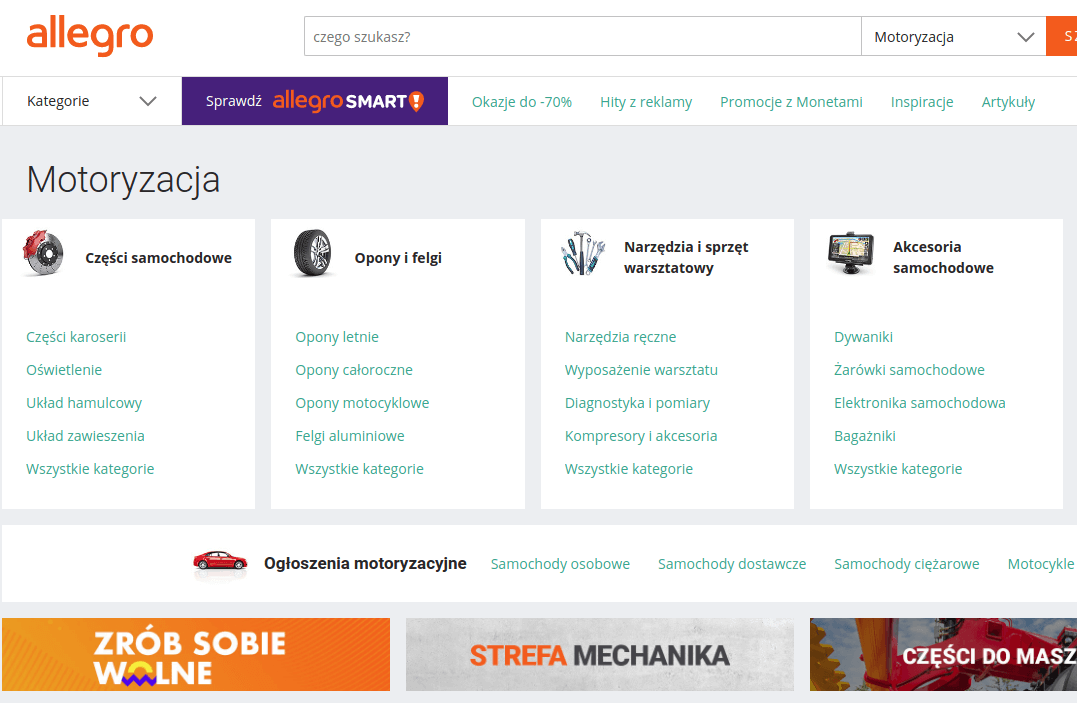Screen dimensions: 1077x703
Task: Select Opony letnie
Action: (x=337, y=337)
